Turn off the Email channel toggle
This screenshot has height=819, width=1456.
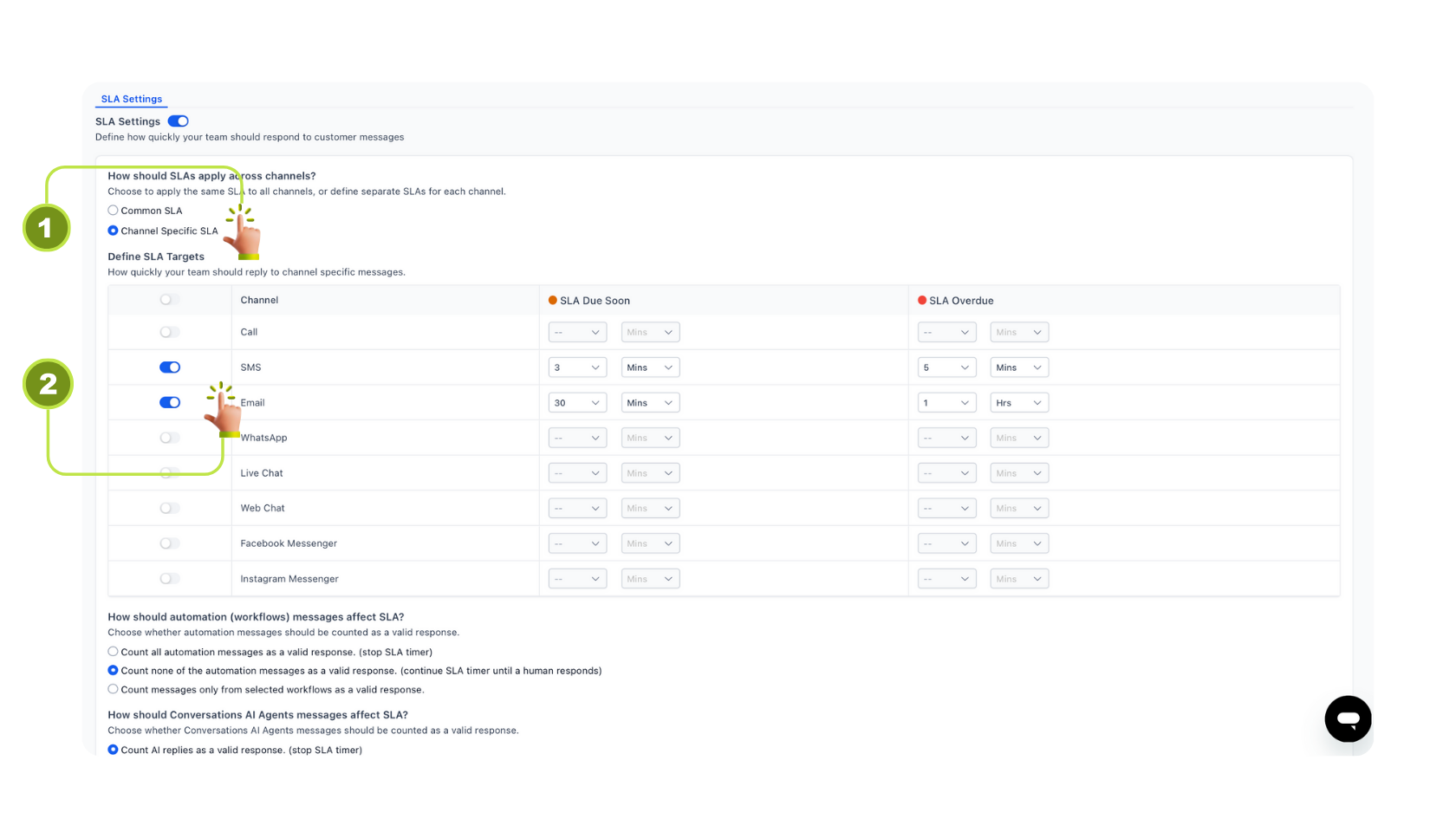tap(170, 403)
